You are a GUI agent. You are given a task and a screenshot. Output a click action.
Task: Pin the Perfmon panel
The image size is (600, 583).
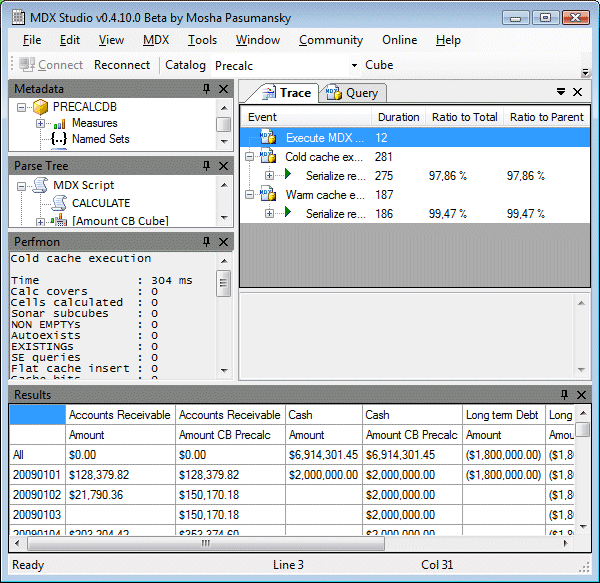206,242
